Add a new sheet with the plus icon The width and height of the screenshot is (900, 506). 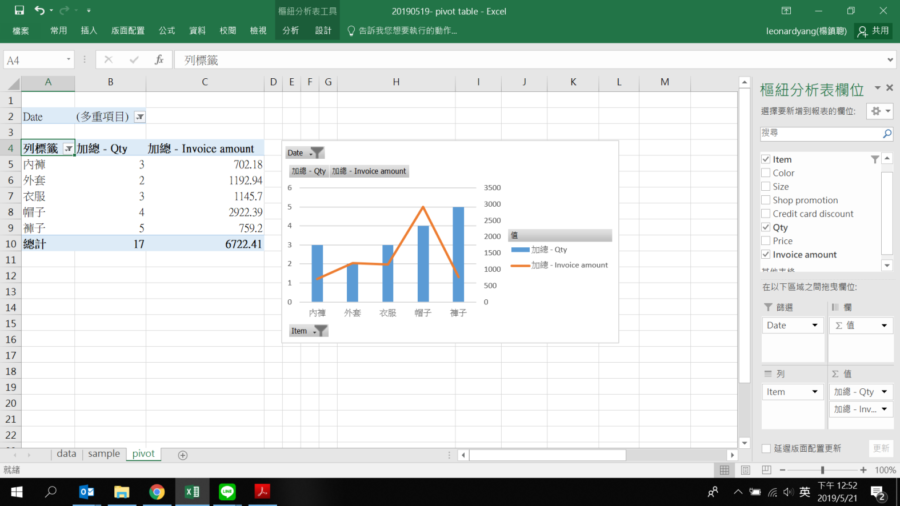182,454
